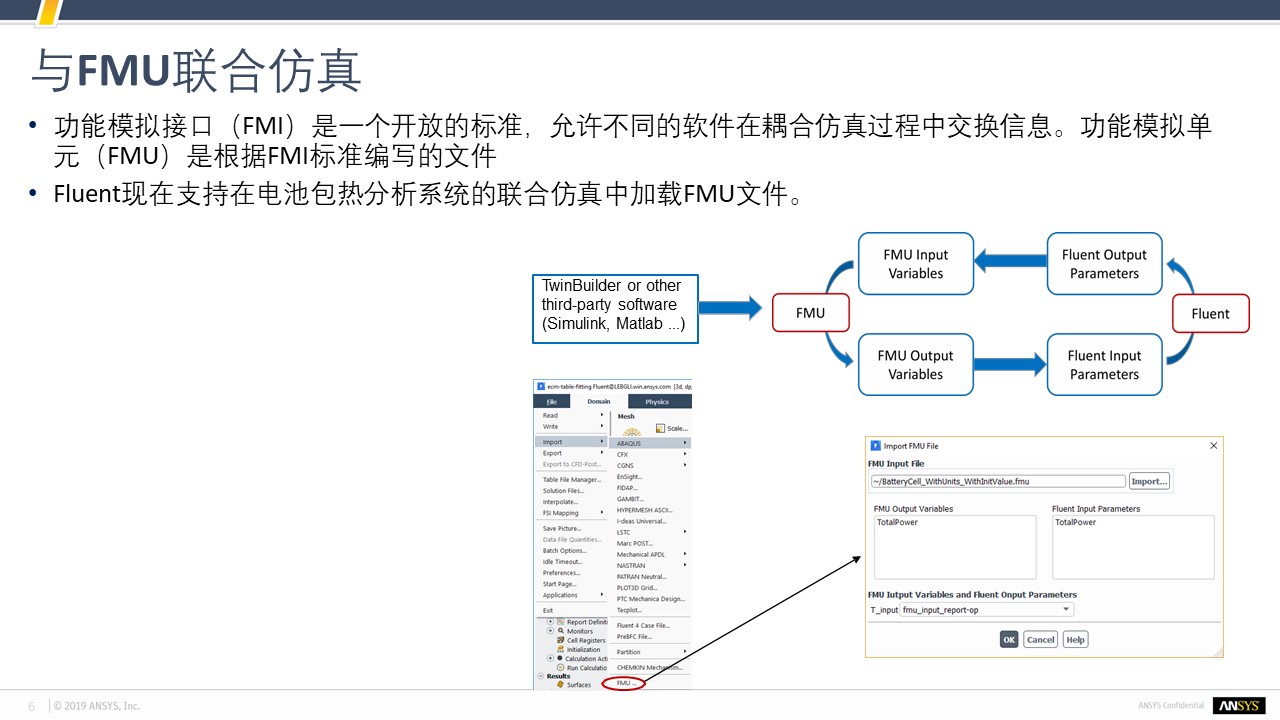Click the Cell Registers tree icon
Viewport: 1280px width, 720px height.
(561, 640)
